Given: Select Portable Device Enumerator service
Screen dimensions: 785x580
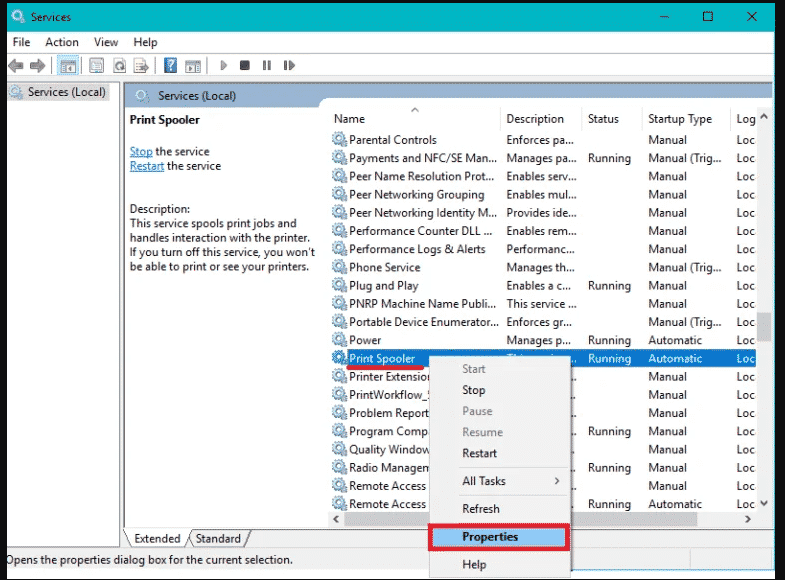Looking at the screenshot, I should point(543,322).
